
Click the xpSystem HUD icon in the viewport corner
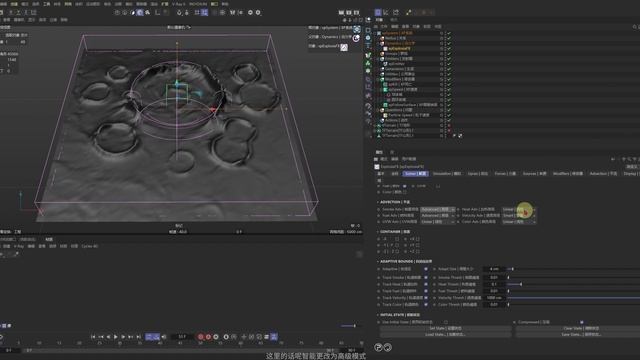click(357, 29)
